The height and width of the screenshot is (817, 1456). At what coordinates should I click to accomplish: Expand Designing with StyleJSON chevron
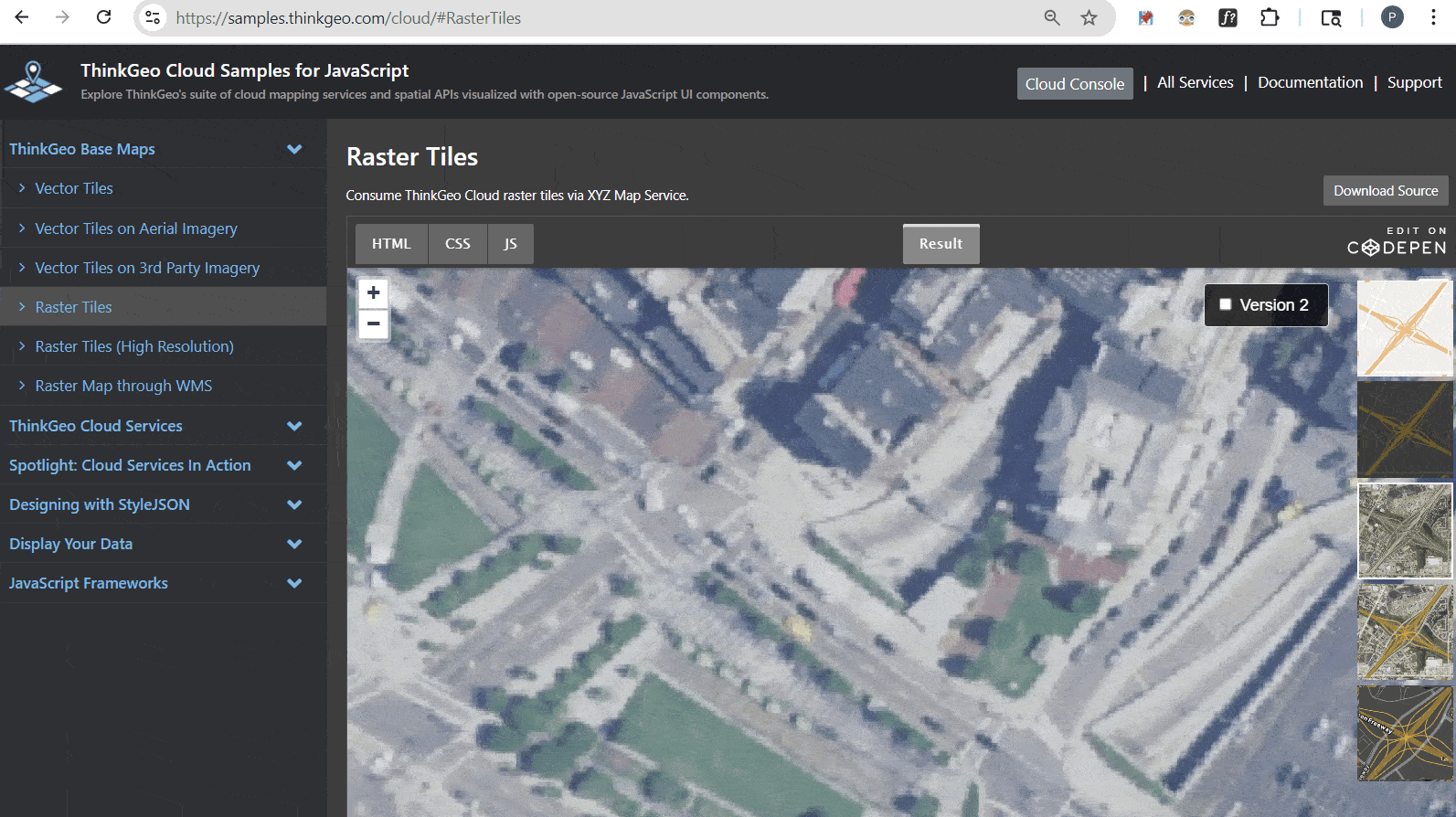294,504
